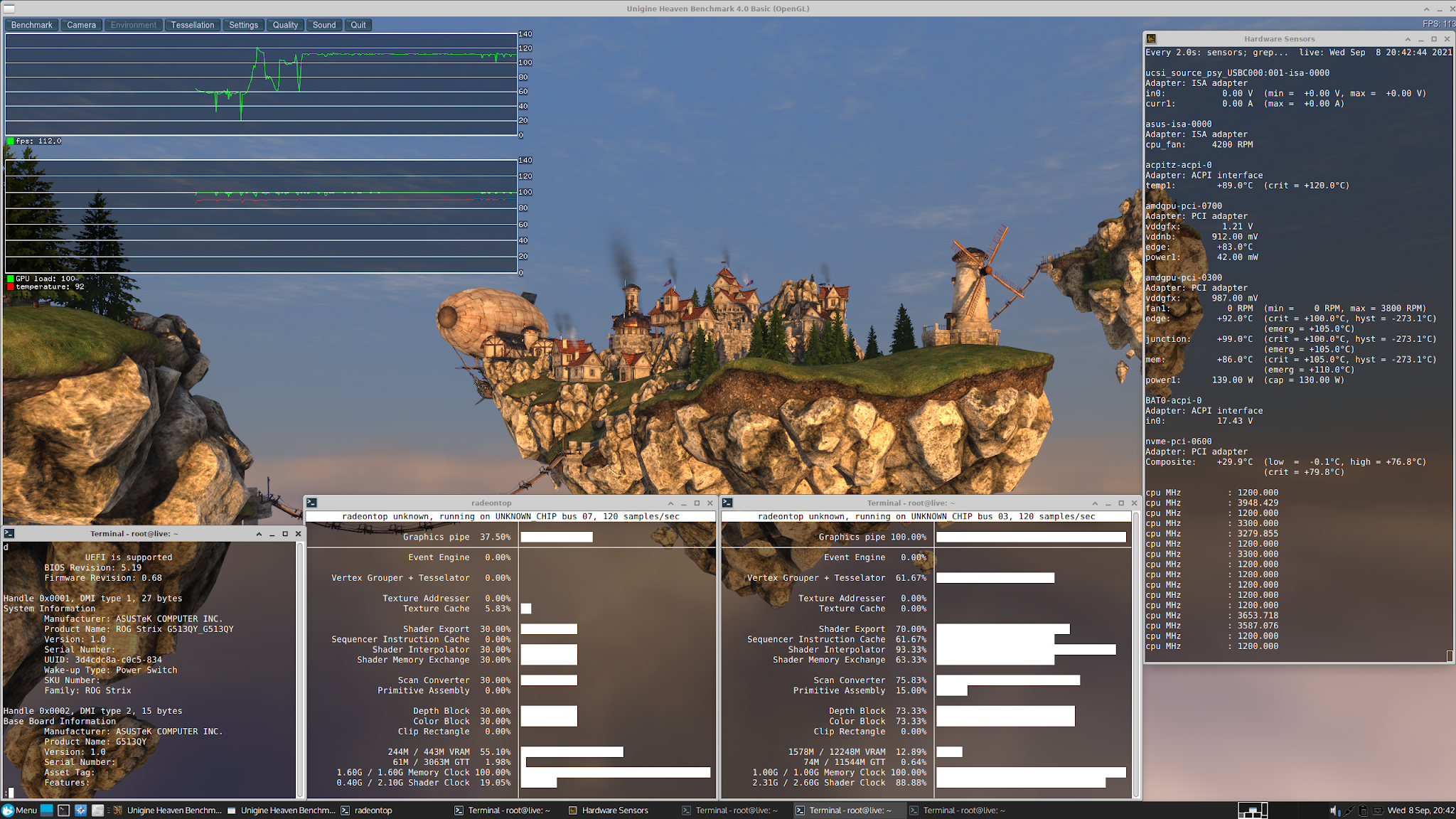This screenshot has width=1456, height=819.
Task: Switch to Hardware Sensors taskbar entry
Action: (x=609, y=810)
